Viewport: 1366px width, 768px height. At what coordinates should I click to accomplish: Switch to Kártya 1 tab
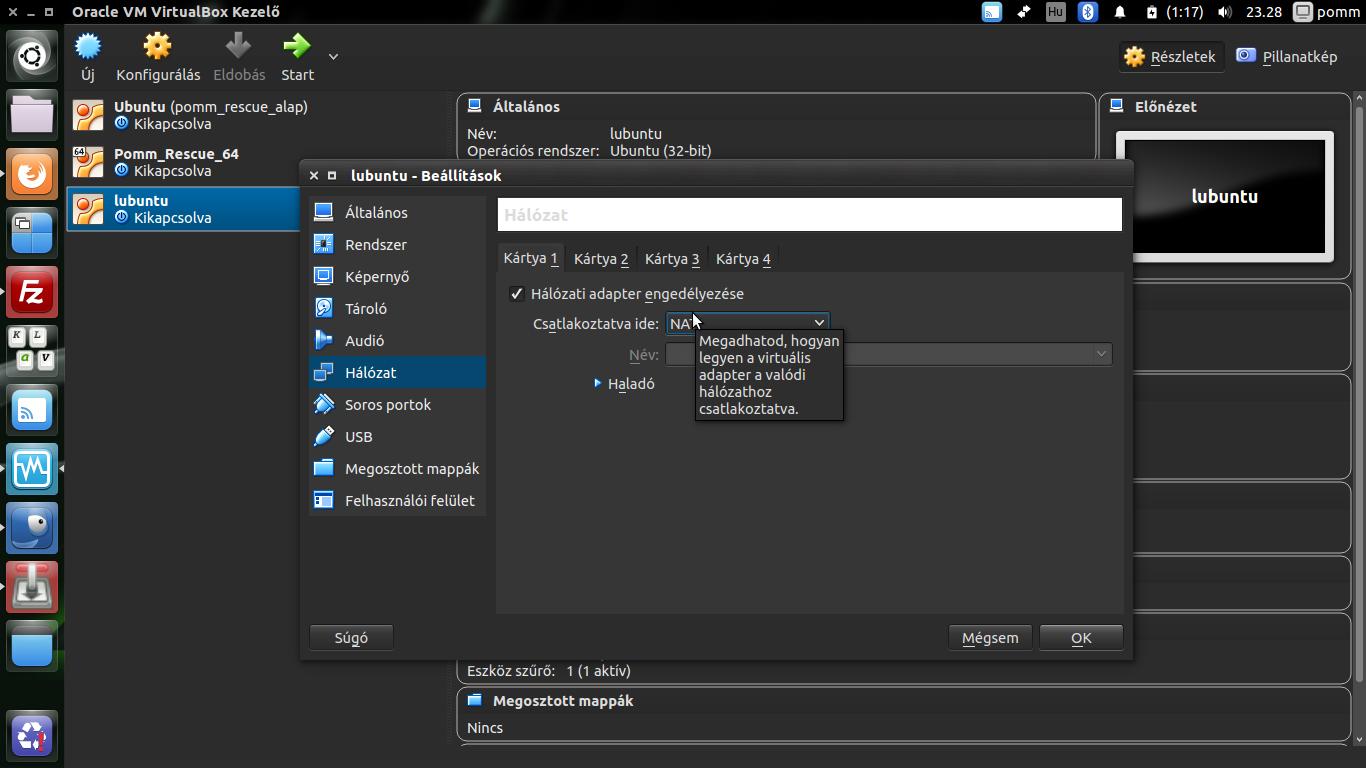click(531, 258)
